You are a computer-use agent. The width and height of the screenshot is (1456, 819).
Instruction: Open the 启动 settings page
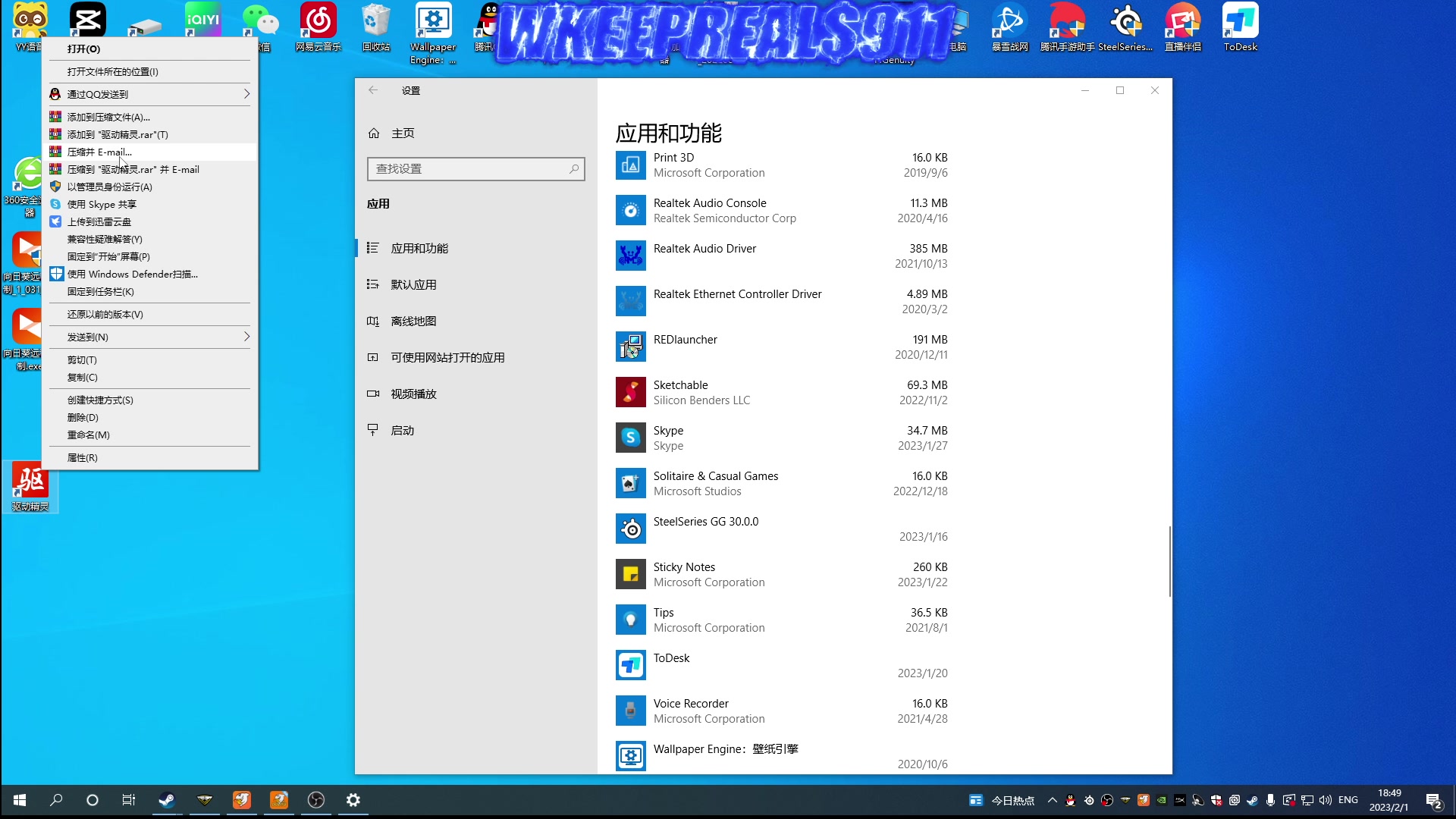476,430
